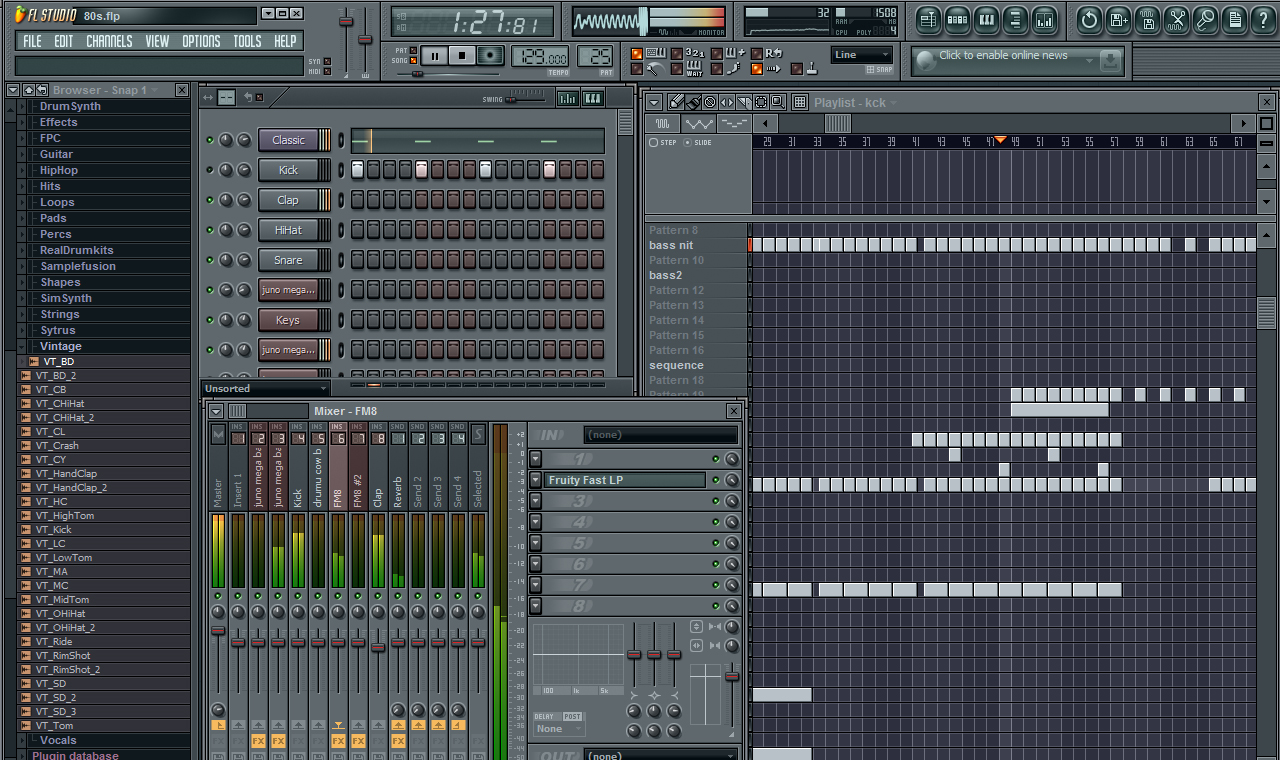Click the Snare channel button
The height and width of the screenshot is (760, 1280).
click(288, 260)
